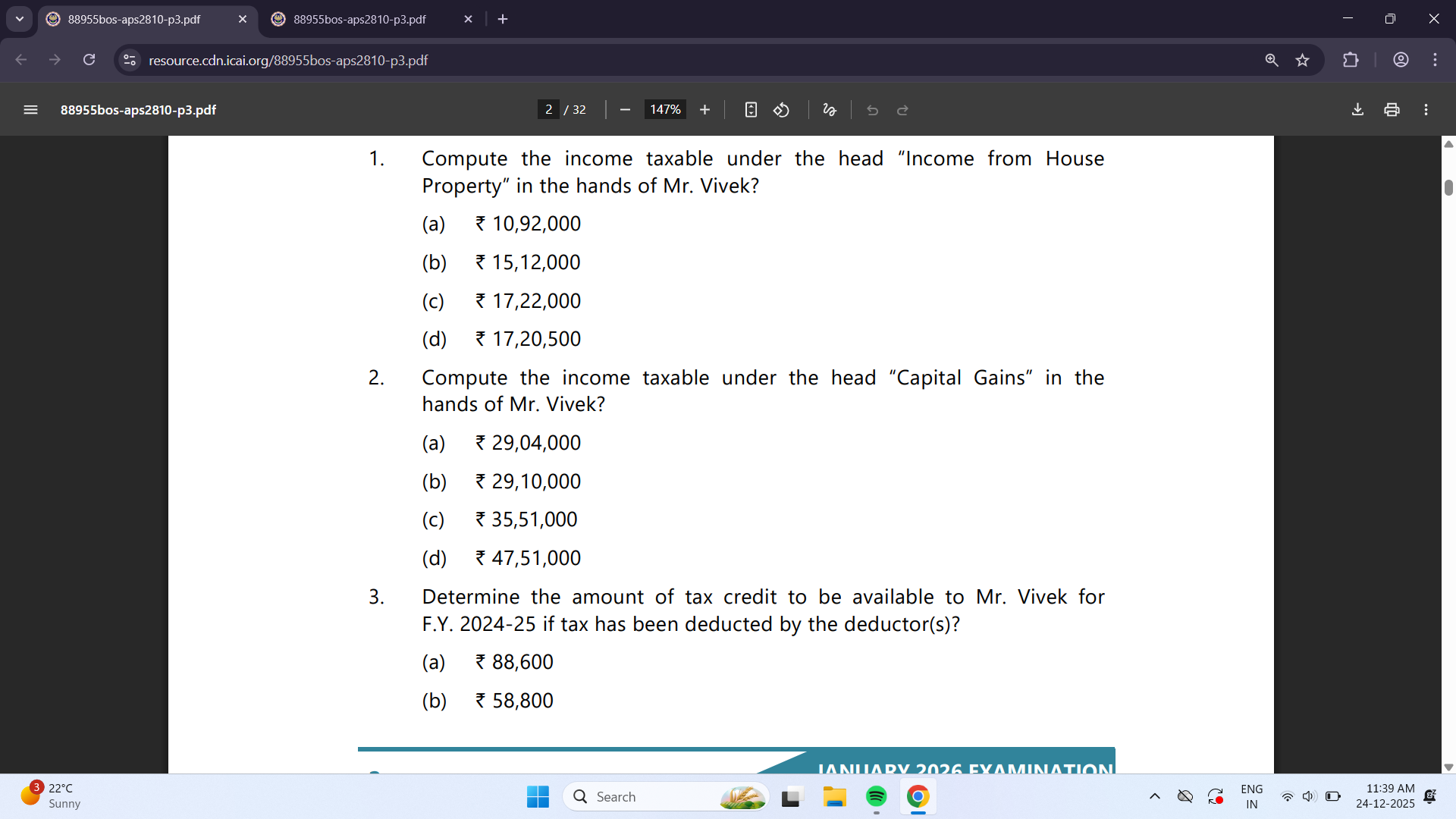Viewport: 1456px width, 819px height.
Task: Open PDF viewer more actions menu
Action: tap(1426, 110)
